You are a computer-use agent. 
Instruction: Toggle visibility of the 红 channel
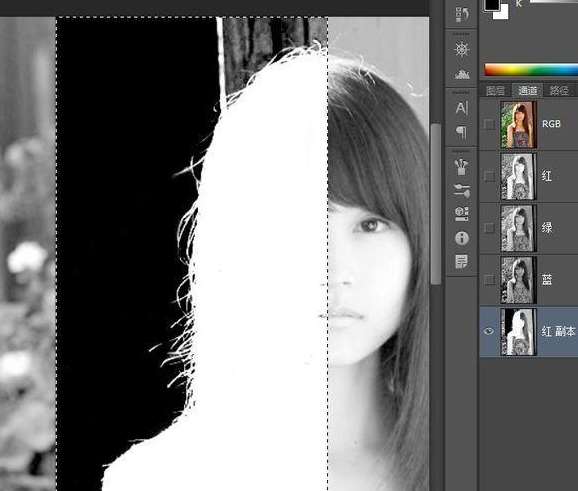click(x=489, y=176)
